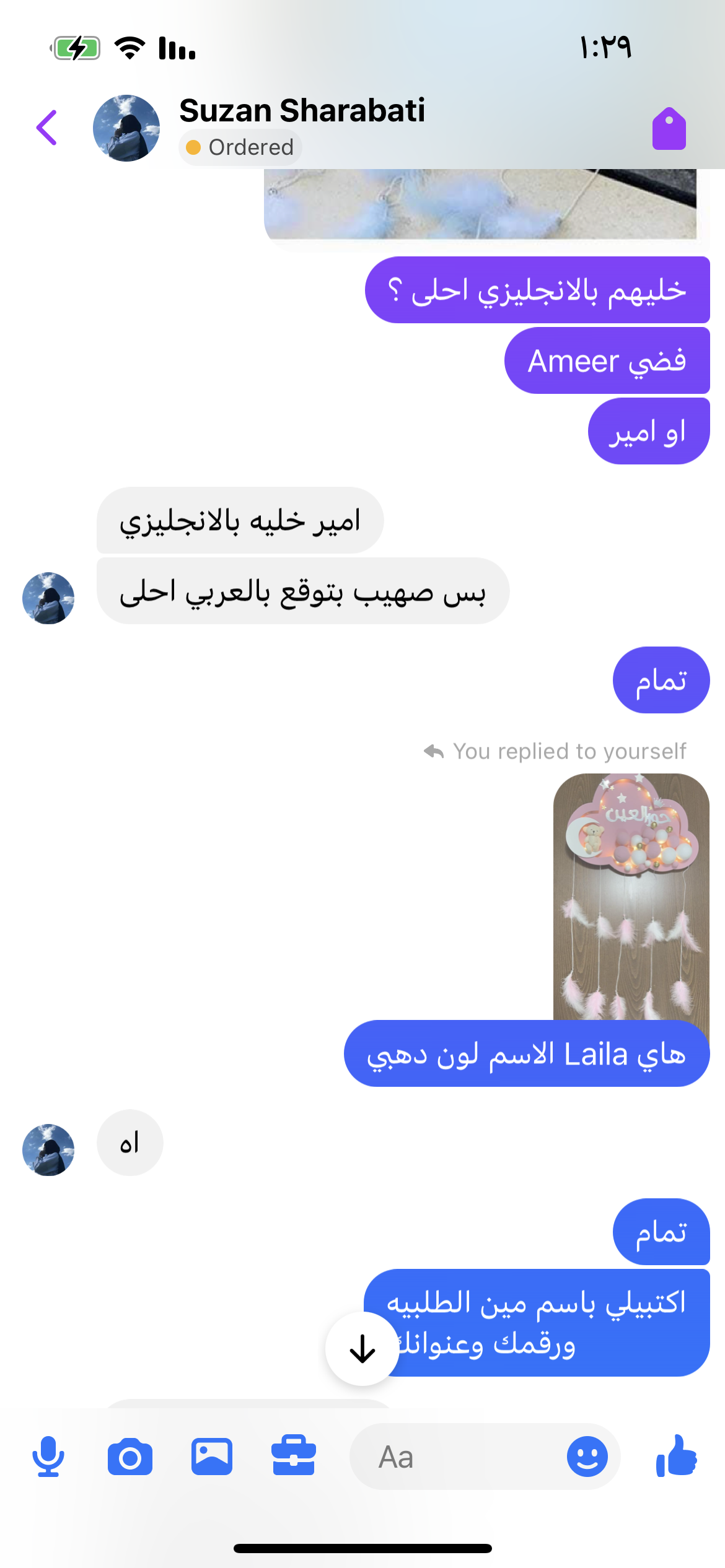The image size is (725, 1568).
Task: Open the pink cloud dreamcatcher photo
Action: [x=631, y=896]
